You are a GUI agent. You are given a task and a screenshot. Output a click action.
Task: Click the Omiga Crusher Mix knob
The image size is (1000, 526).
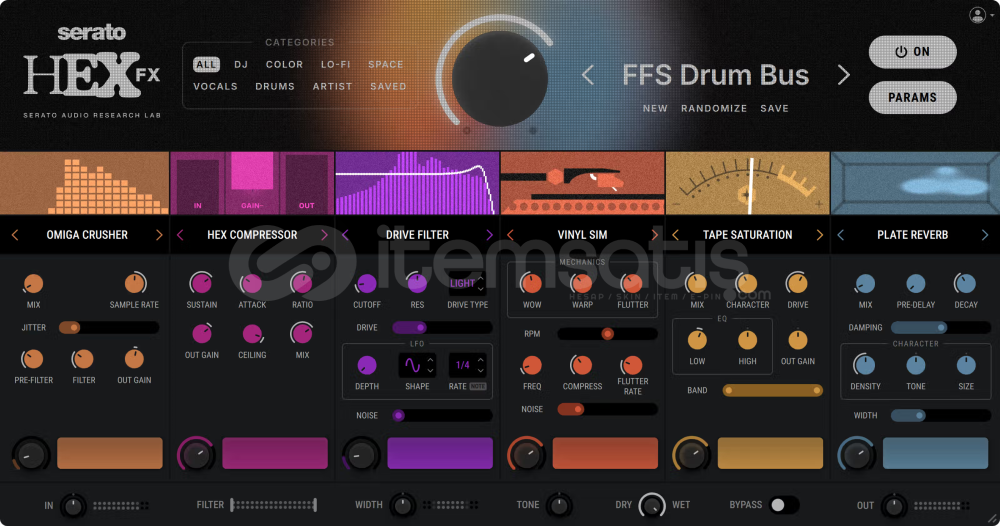click(x=33, y=284)
